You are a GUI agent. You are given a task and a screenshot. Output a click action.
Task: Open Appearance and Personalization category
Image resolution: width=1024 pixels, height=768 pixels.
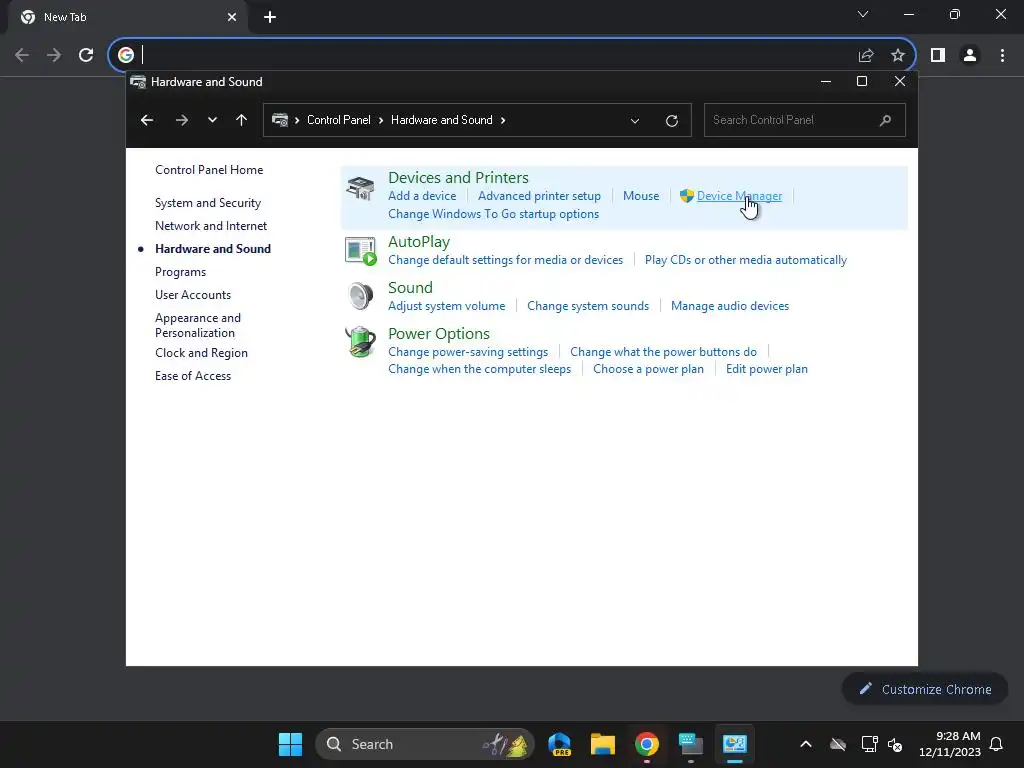pyautogui.click(x=198, y=325)
